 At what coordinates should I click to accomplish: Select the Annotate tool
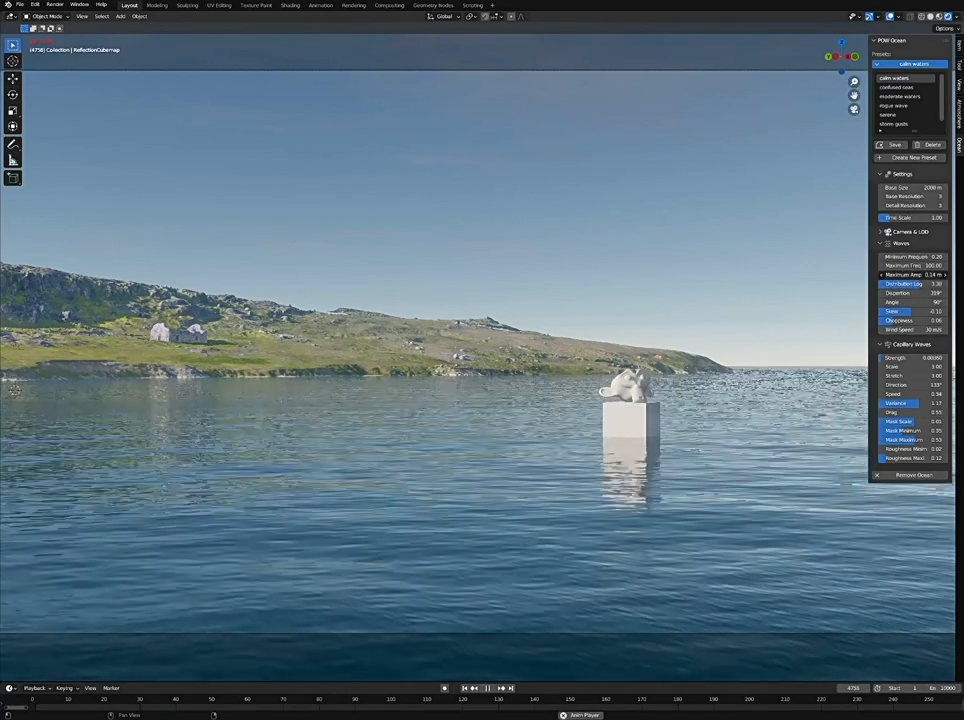(13, 142)
